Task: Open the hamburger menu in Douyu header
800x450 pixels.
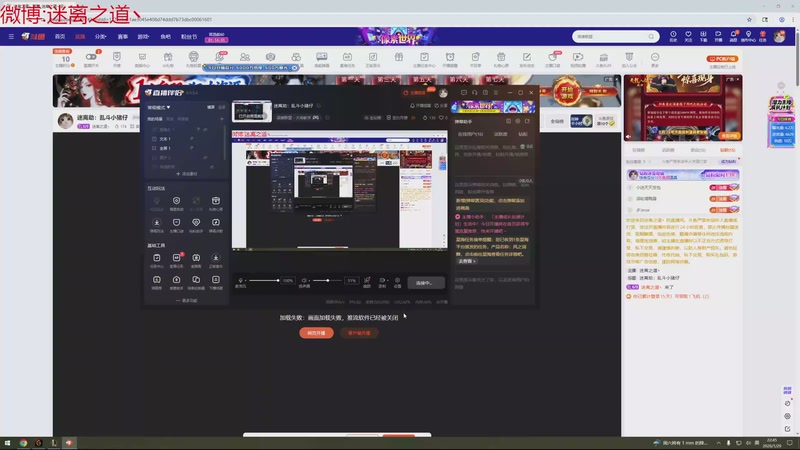Action: click(x=11, y=37)
